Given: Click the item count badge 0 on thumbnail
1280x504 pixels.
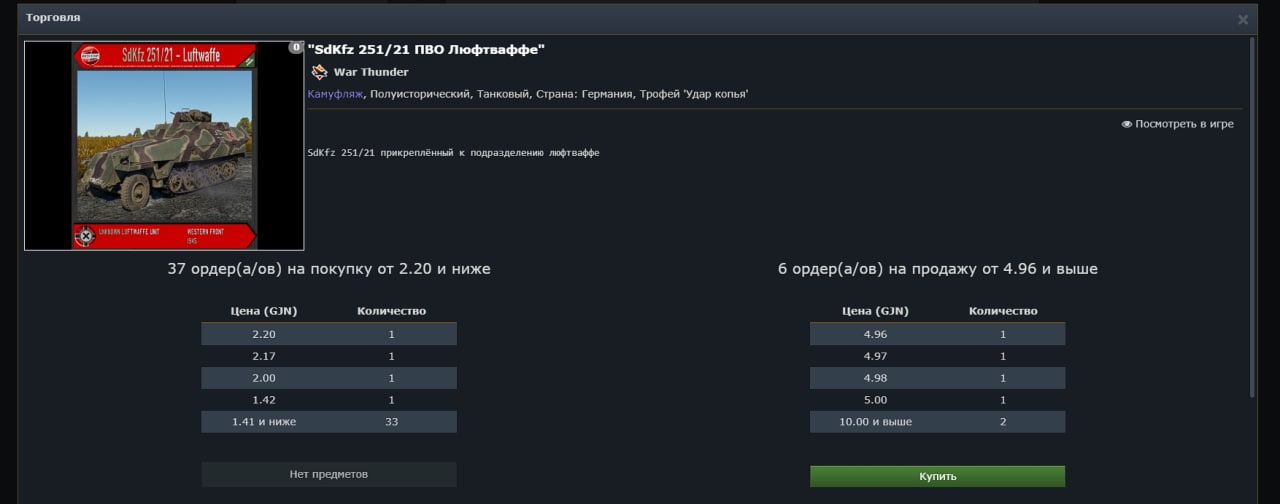Looking at the screenshot, I should [296, 47].
